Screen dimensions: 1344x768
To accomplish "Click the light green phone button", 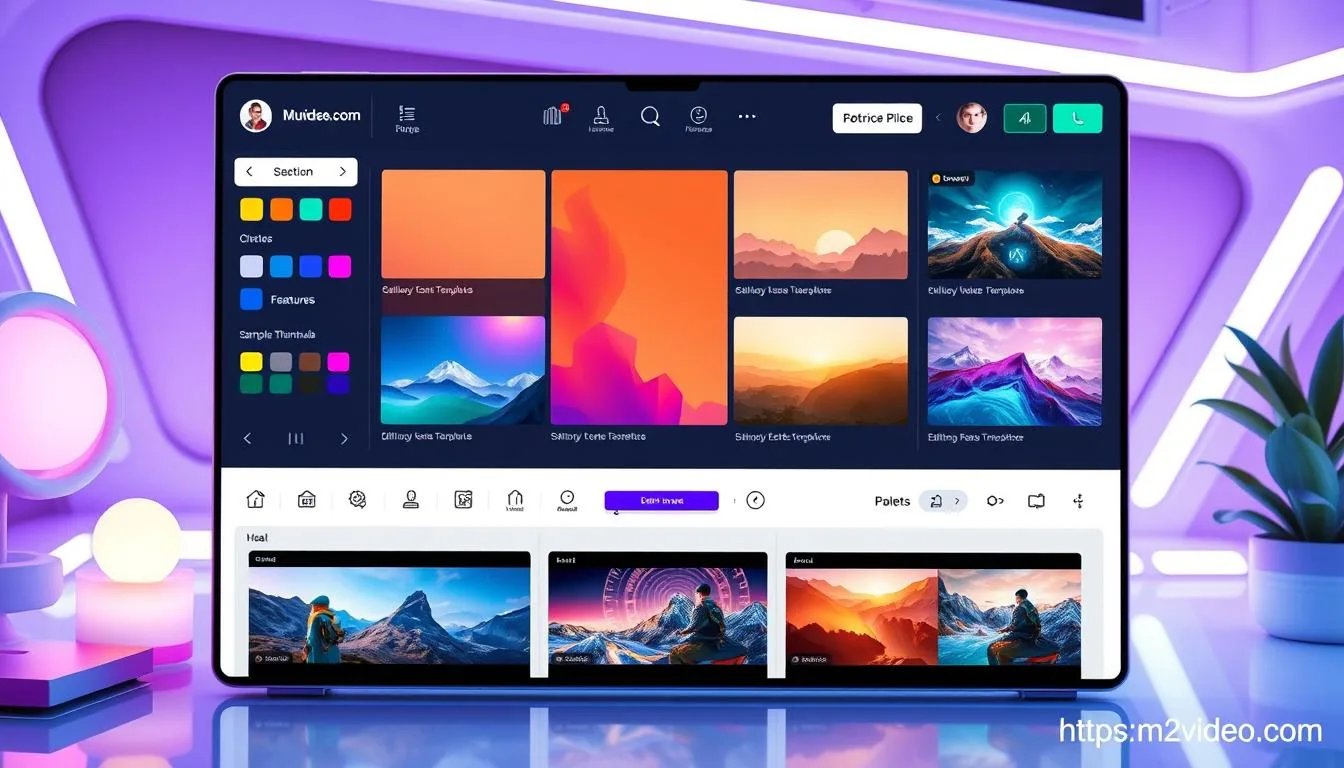I will coord(1077,118).
